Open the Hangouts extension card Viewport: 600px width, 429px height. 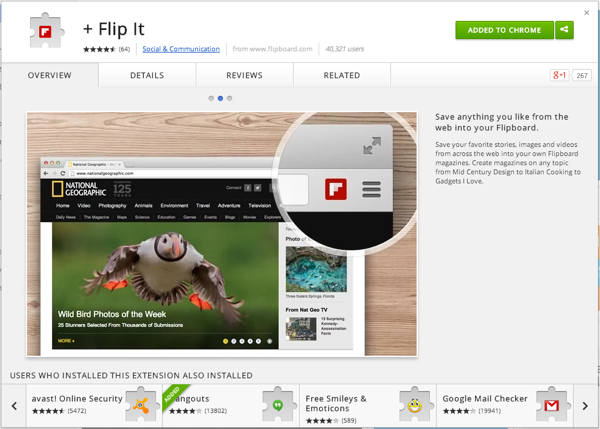(231, 406)
